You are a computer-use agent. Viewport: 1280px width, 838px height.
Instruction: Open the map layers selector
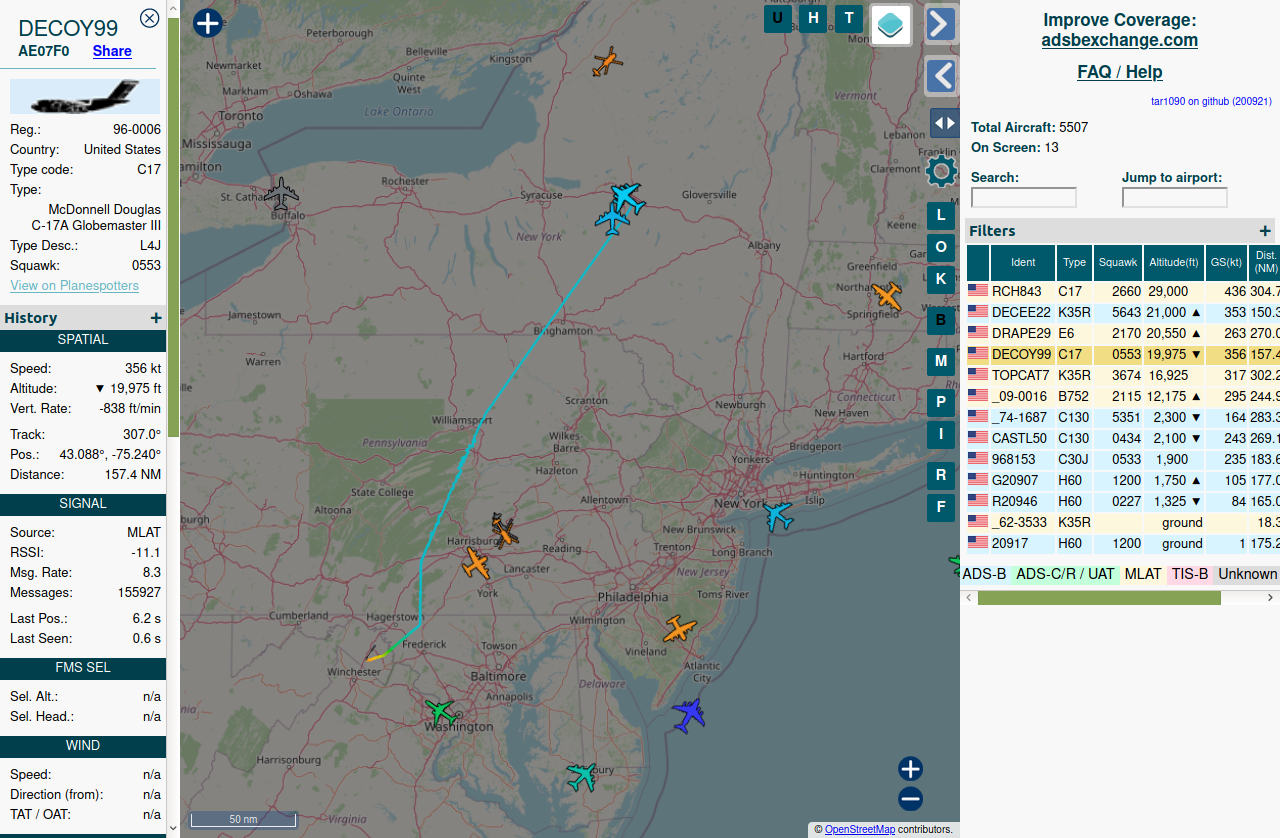pos(891,25)
